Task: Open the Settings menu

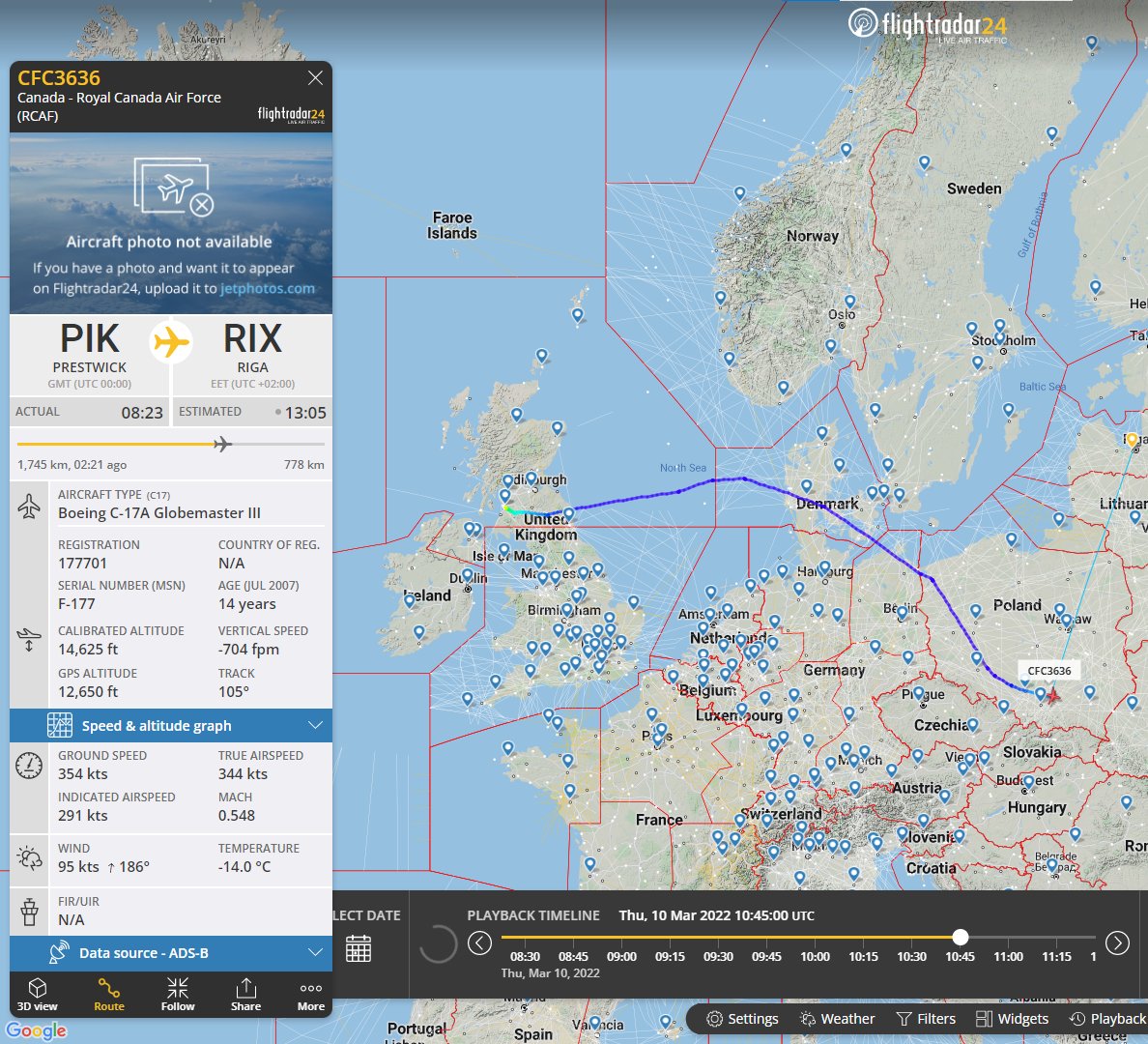Action: click(x=742, y=1019)
